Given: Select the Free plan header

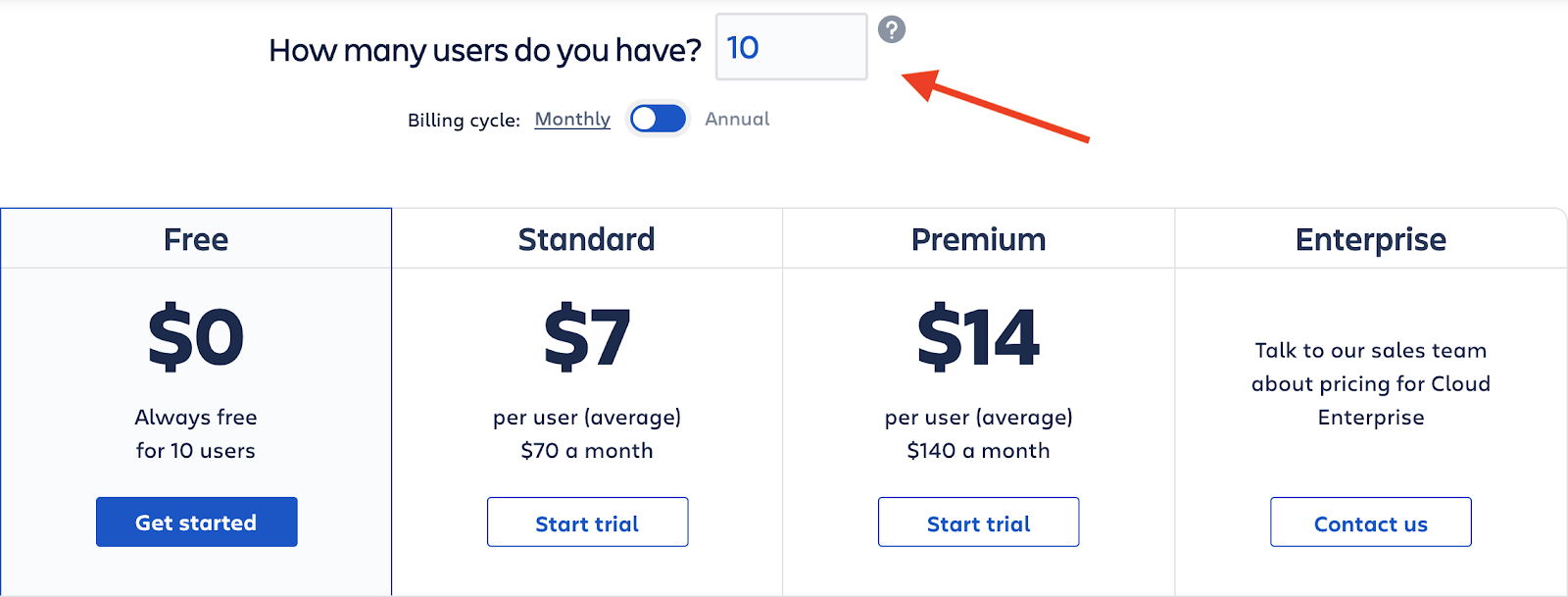Looking at the screenshot, I should (196, 239).
